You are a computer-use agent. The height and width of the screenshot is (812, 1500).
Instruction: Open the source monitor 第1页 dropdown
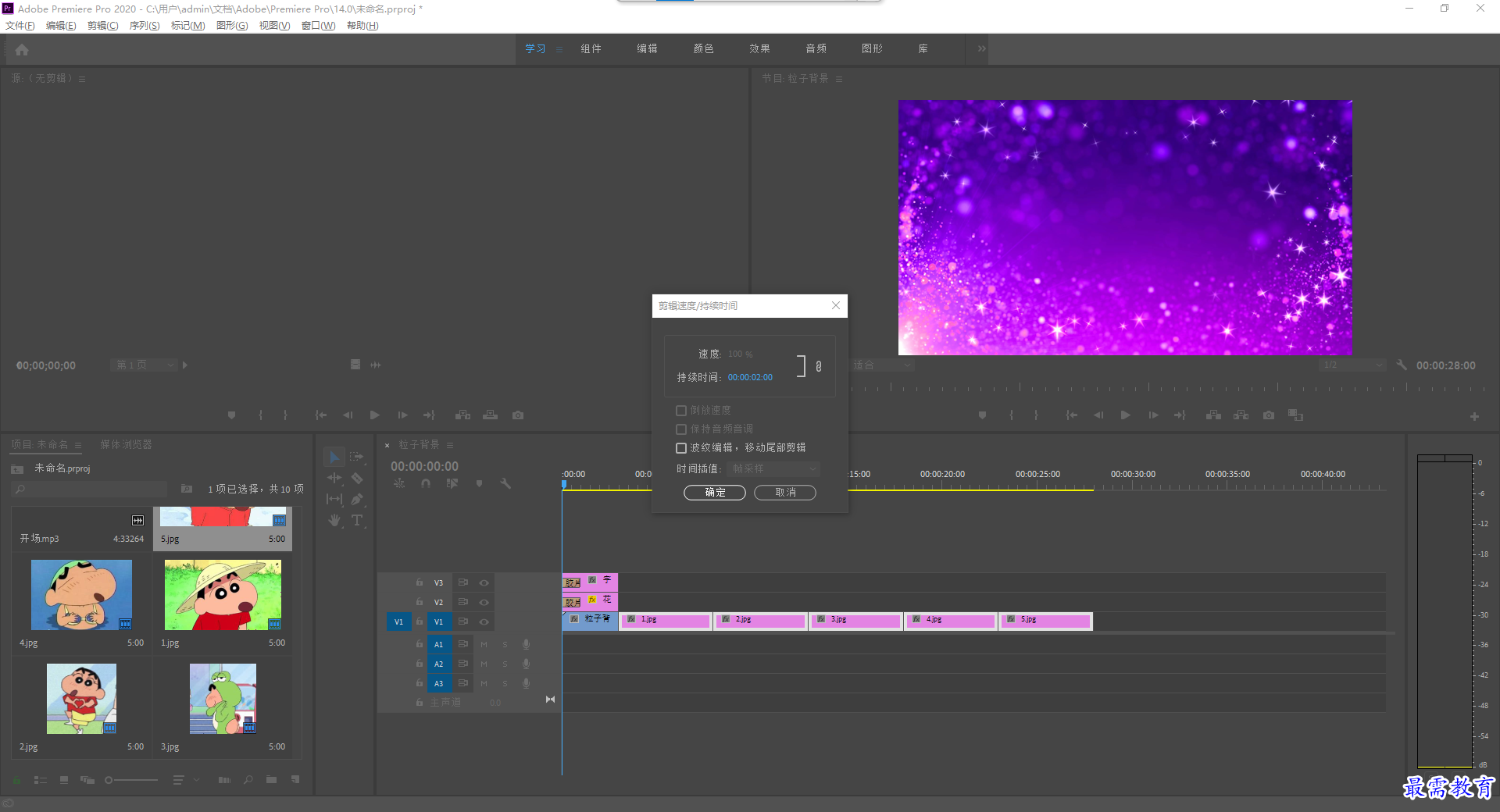tap(145, 365)
